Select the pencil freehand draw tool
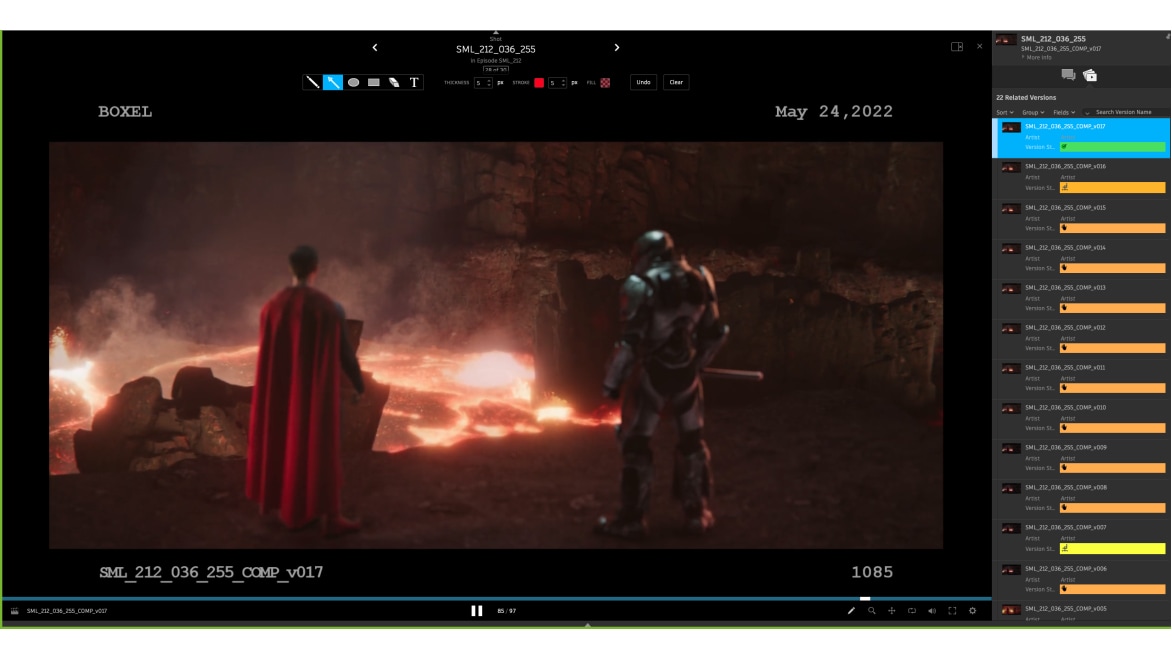Viewport: 1172px width, 660px height. pyautogui.click(x=312, y=82)
